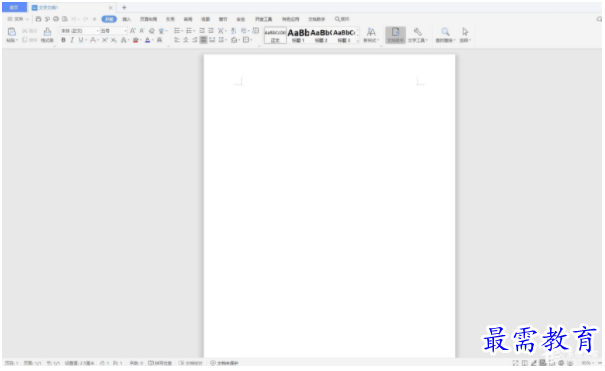Clear formatting with the eraser icon
The width and height of the screenshot is (605, 371).
[151, 30]
